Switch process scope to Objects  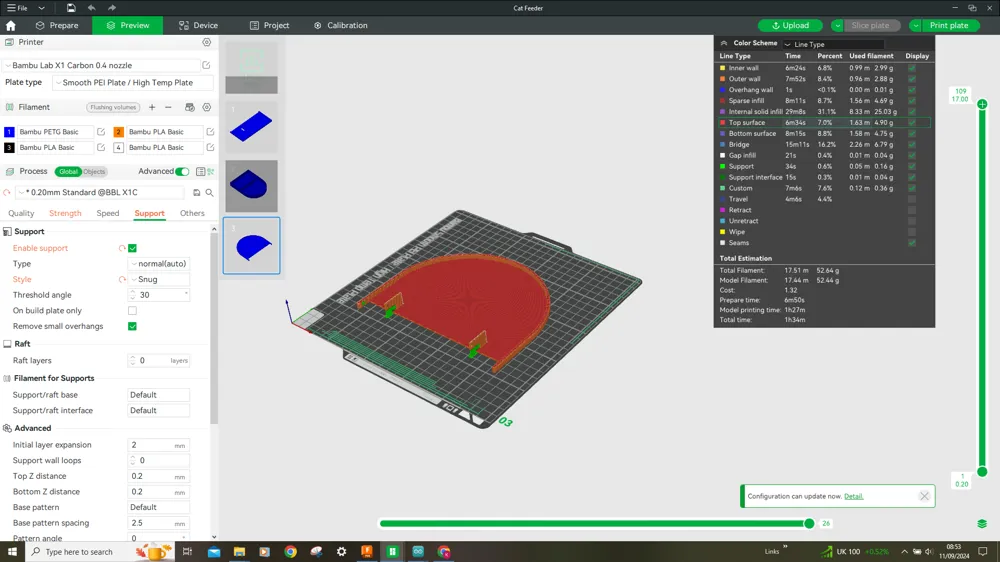click(x=94, y=172)
